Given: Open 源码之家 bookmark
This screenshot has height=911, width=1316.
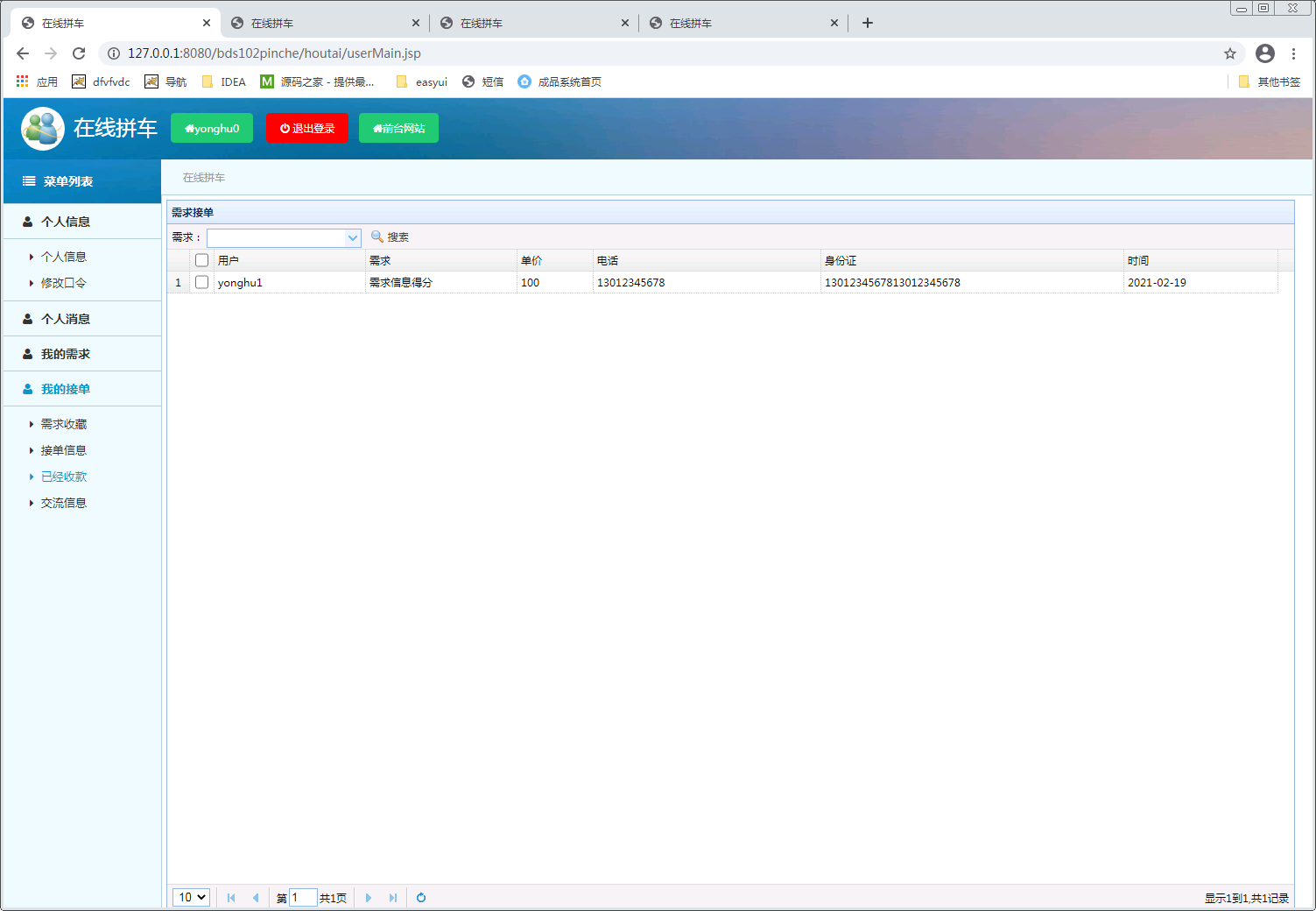Looking at the screenshot, I should click(317, 81).
